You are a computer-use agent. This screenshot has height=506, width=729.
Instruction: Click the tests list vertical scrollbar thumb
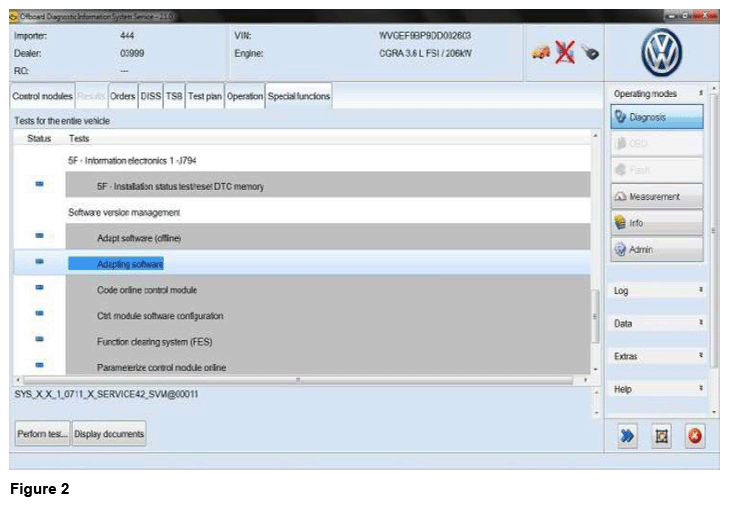(595, 316)
